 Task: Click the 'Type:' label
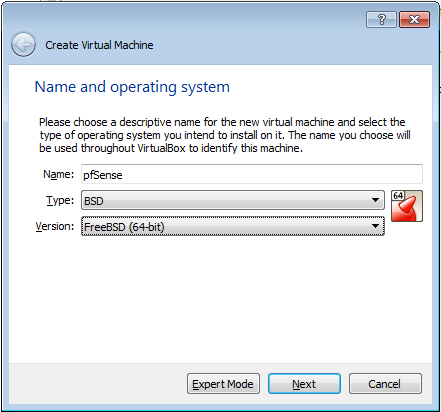pos(60,200)
